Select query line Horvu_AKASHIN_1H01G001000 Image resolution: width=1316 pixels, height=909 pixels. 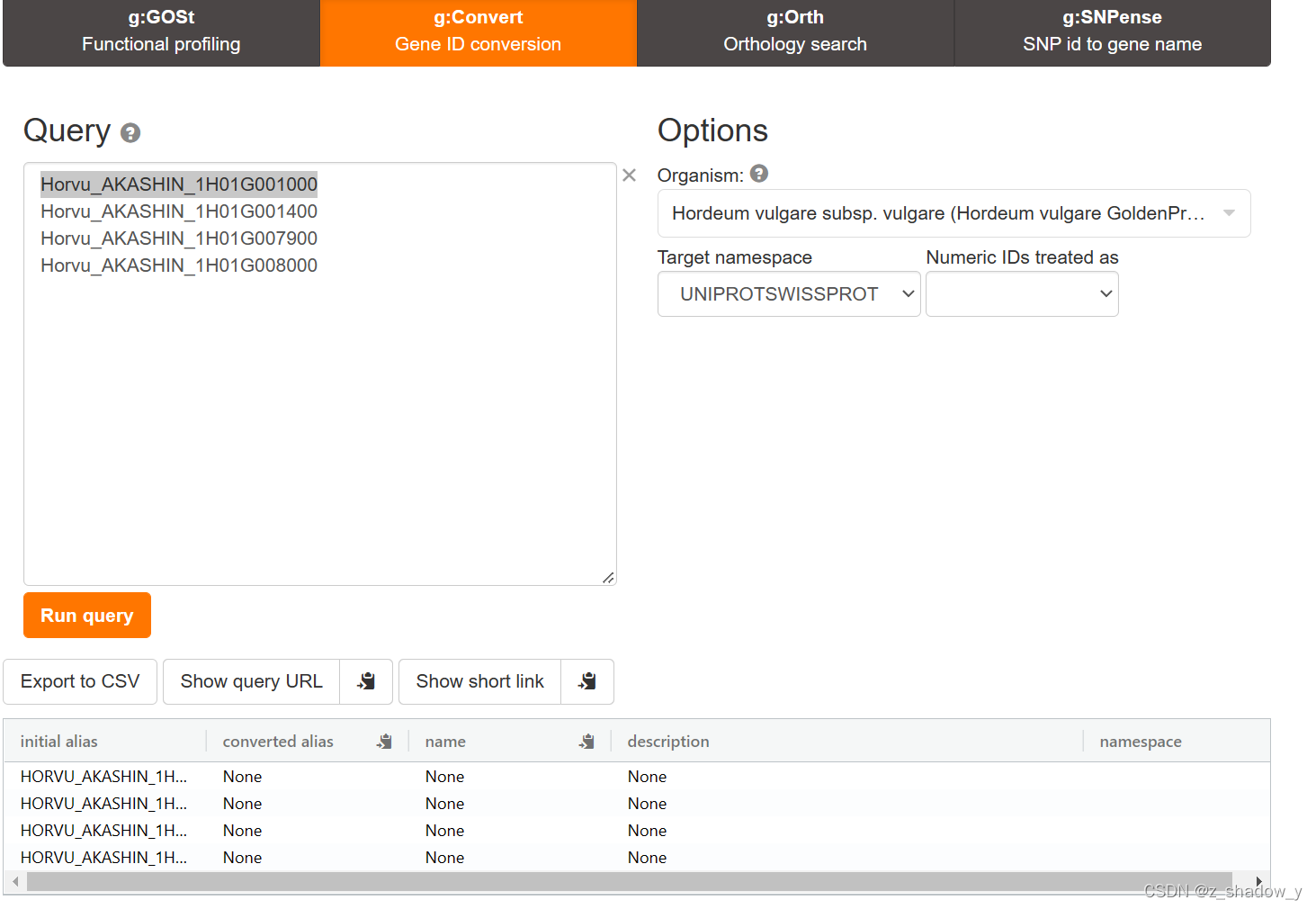(179, 184)
